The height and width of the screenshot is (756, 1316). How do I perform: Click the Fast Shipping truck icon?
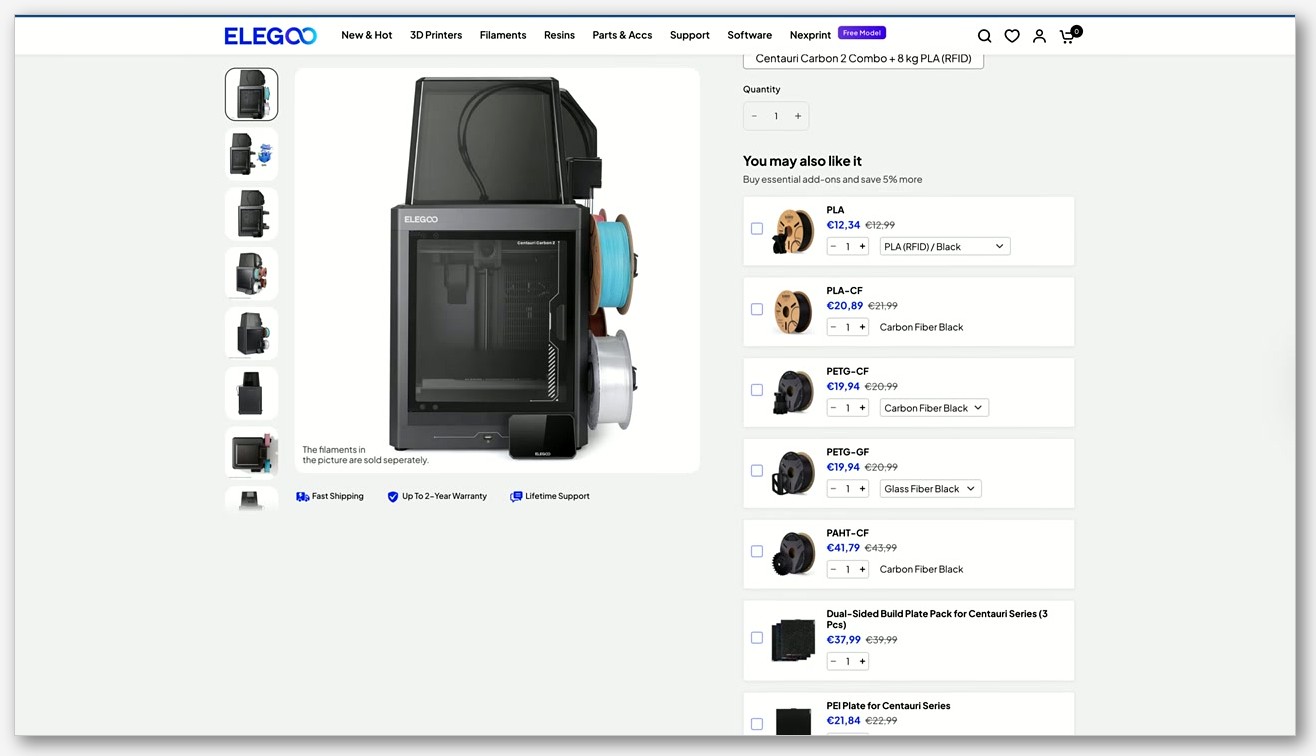pyautogui.click(x=302, y=496)
